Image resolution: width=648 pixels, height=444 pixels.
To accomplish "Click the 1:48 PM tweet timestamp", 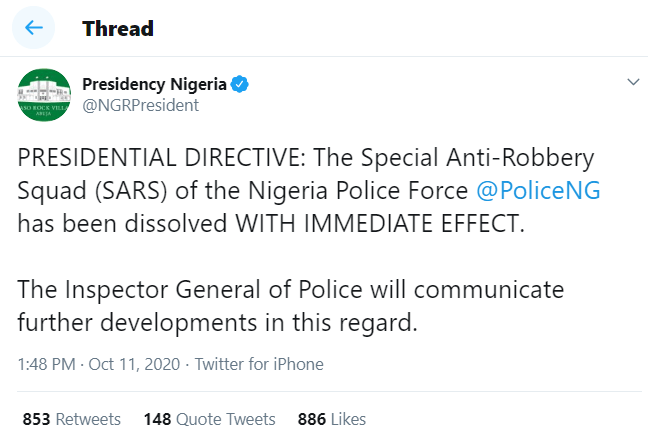I will tap(48, 364).
